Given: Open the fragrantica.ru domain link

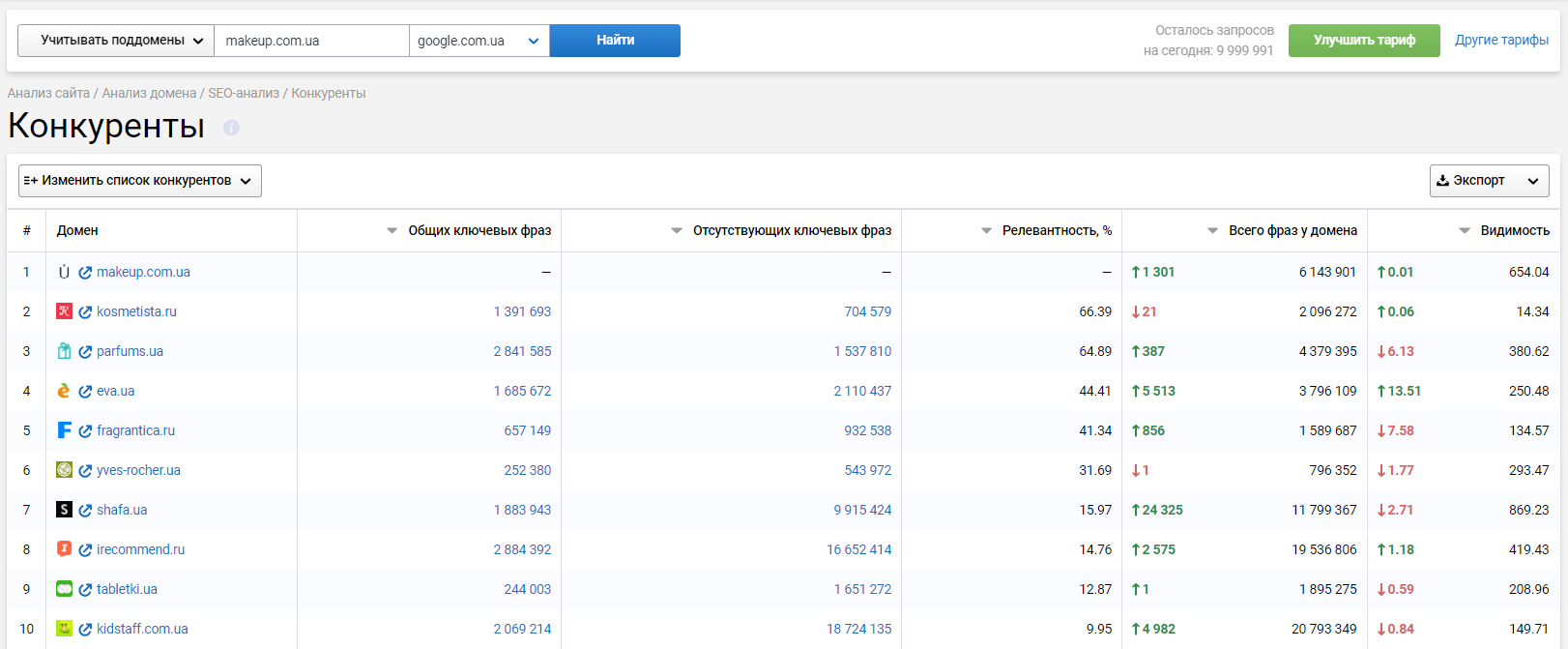Looking at the screenshot, I should 135,430.
